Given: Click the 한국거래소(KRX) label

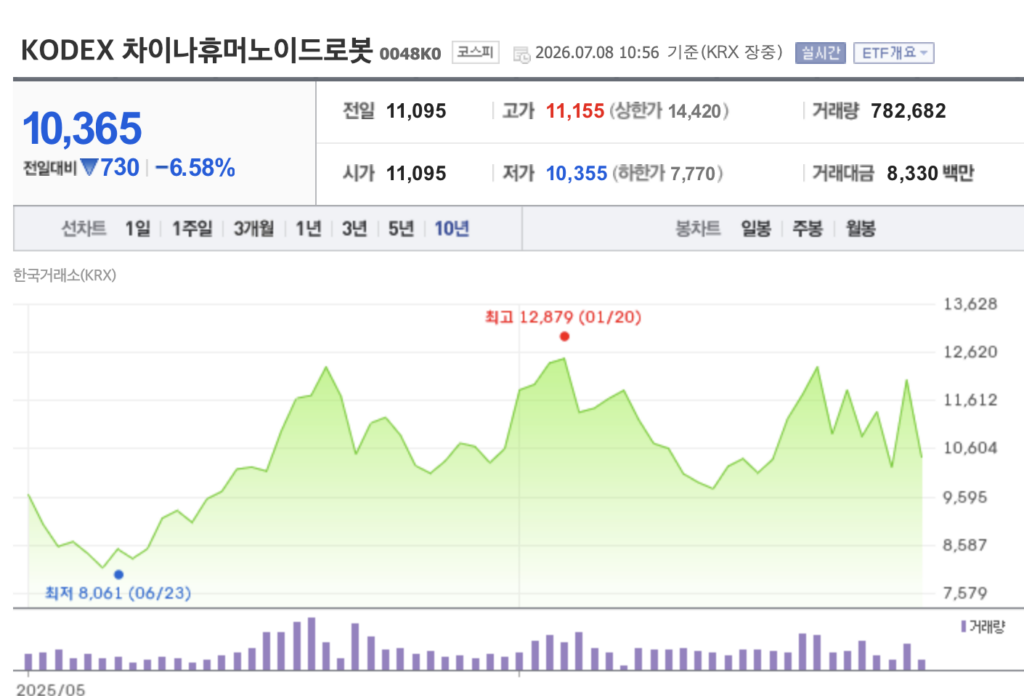Looking at the screenshot, I should click(65, 275).
